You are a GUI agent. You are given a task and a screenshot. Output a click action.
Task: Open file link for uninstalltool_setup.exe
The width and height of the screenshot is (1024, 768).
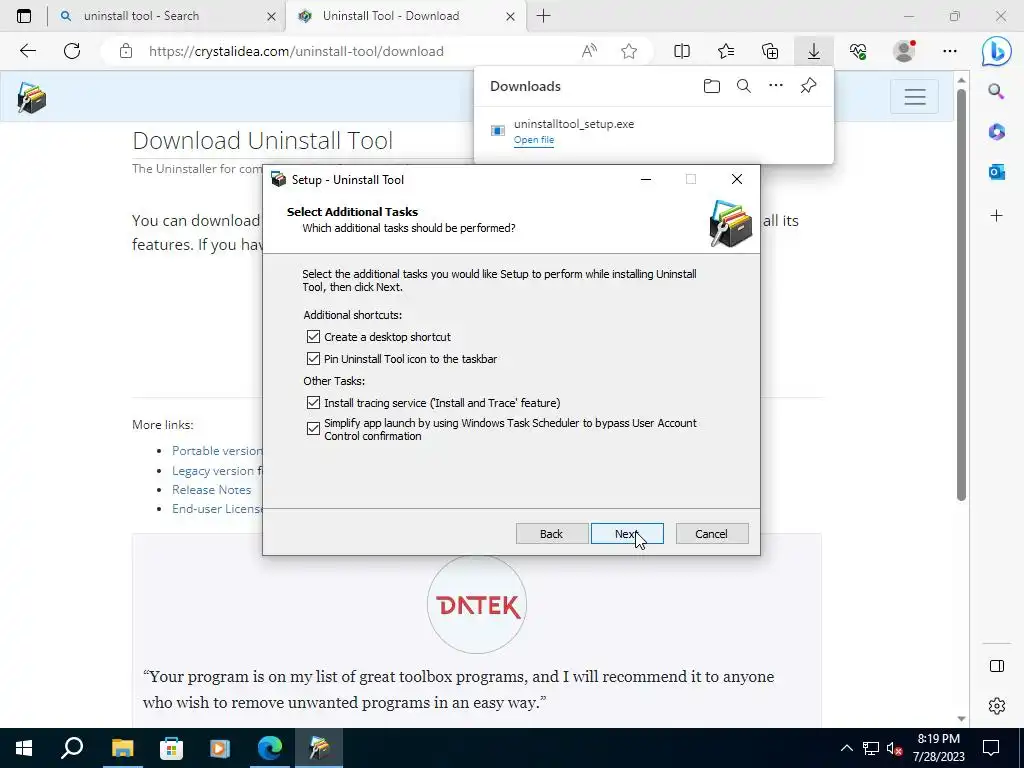coord(534,140)
